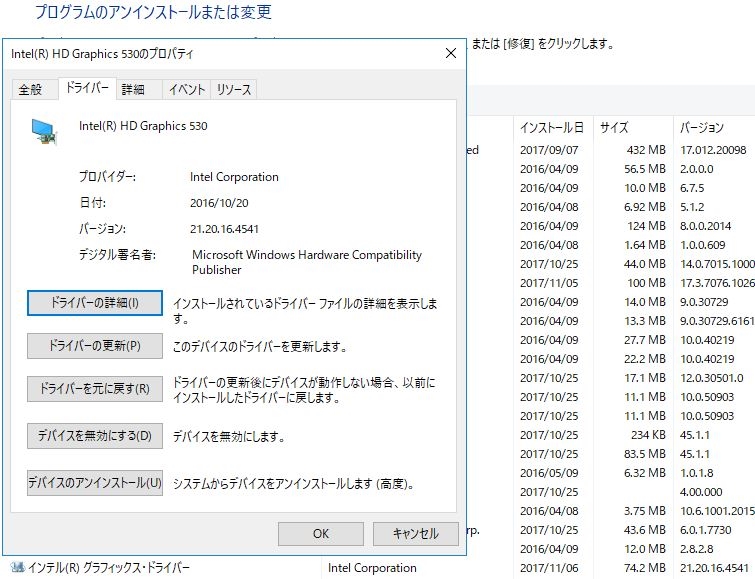Click the Microsoft Windows Hardware Compatibility Publisher signer text

coord(307,262)
